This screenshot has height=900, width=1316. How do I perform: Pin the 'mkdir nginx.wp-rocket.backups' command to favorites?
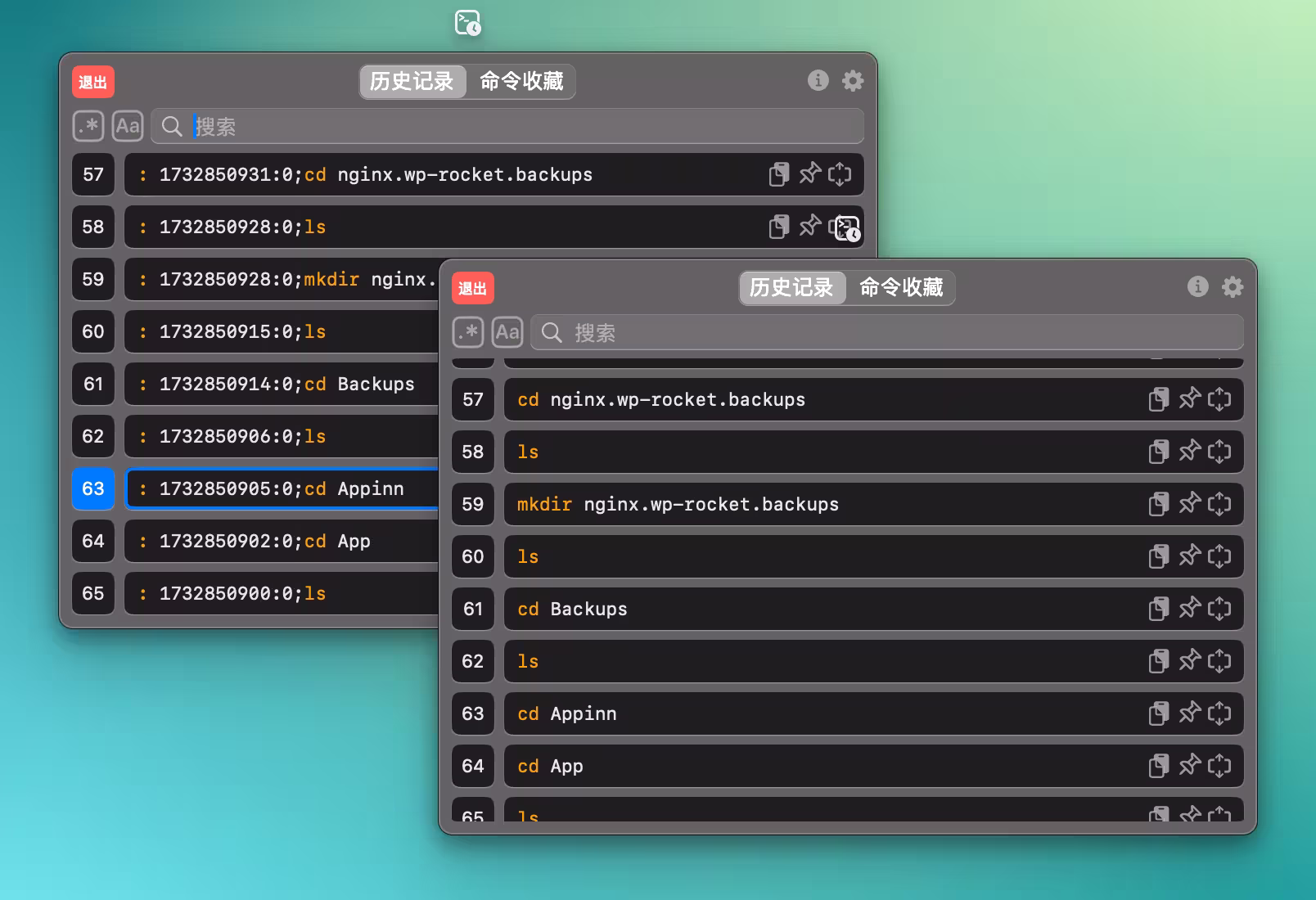1189,503
